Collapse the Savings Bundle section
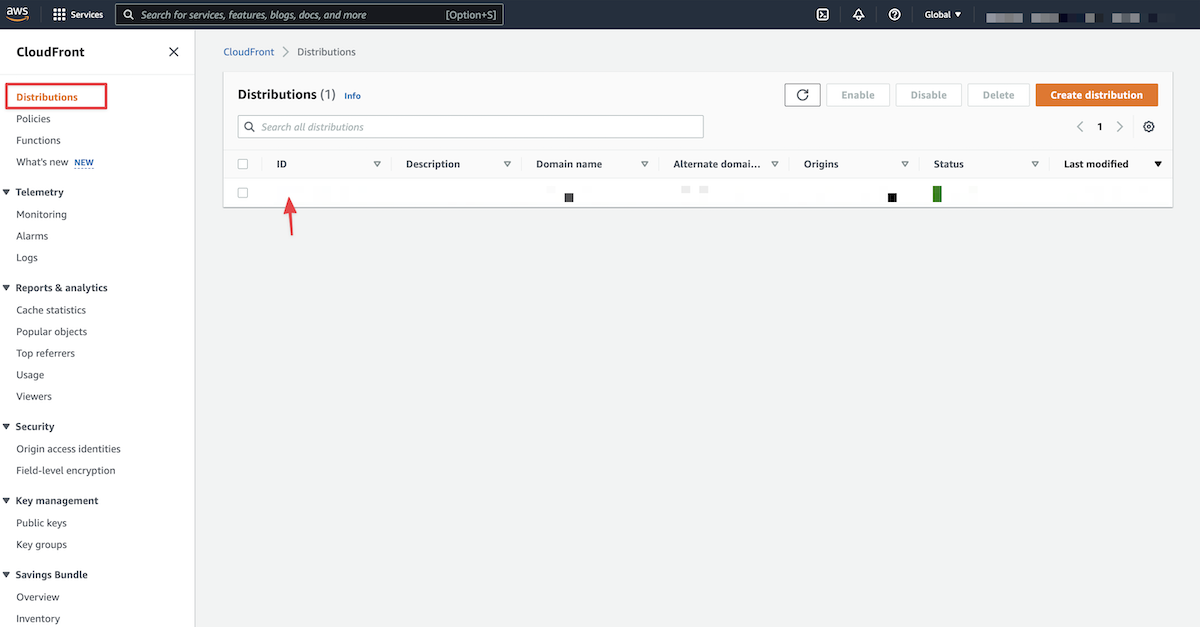1200x627 pixels. click(7, 575)
